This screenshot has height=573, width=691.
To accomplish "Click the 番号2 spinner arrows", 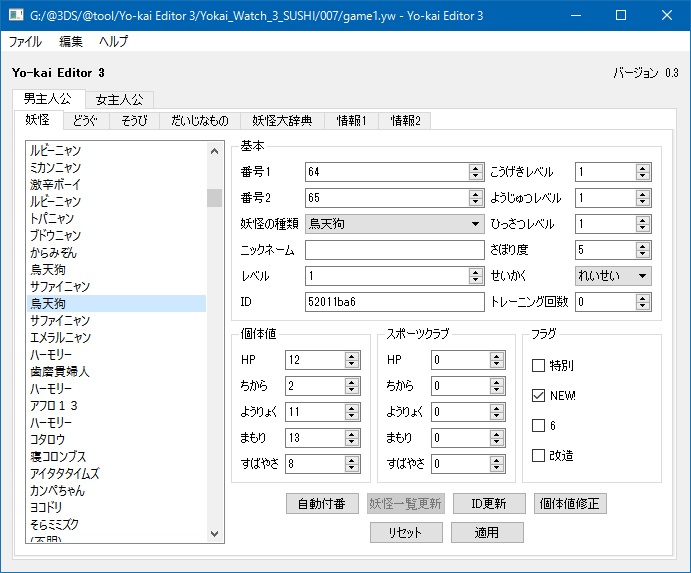I will (x=476, y=198).
